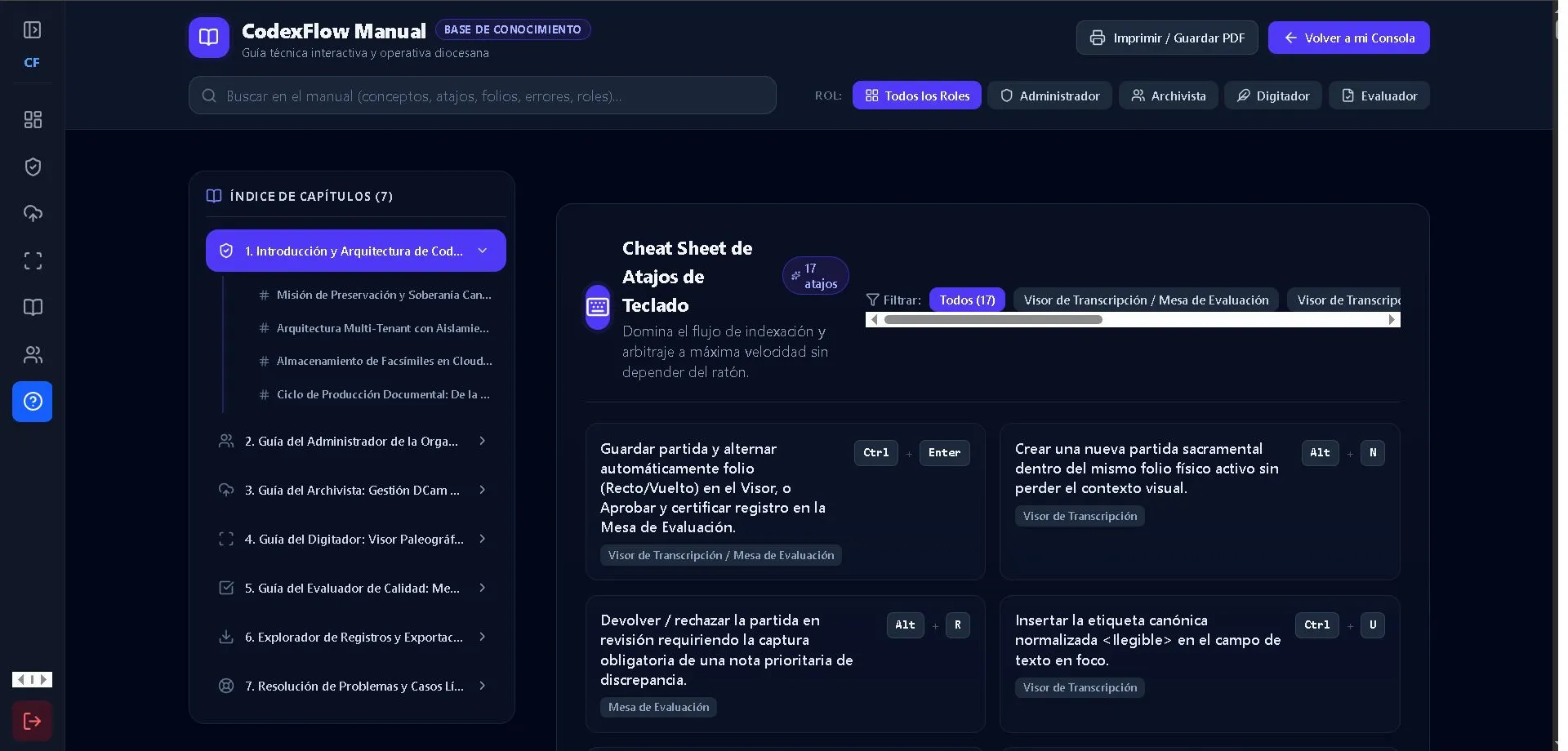This screenshot has width=1568, height=751.
Task: Click the filter scrollbar left arrow
Action: [874, 320]
